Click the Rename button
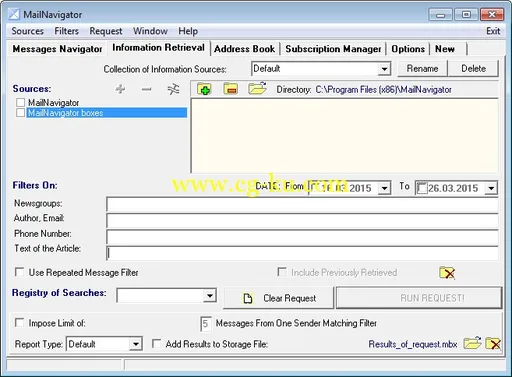 click(422, 69)
